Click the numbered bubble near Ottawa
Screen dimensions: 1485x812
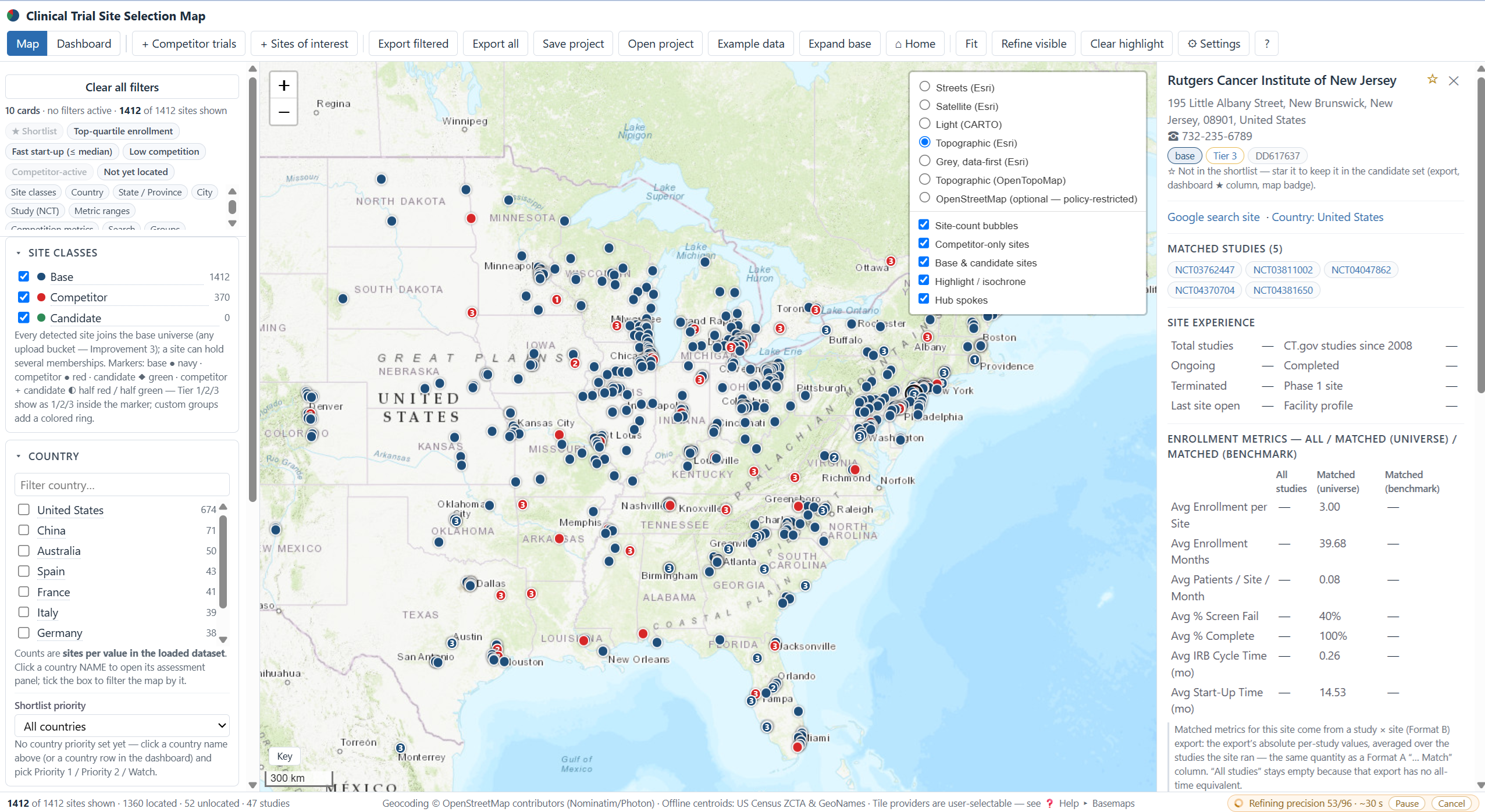[891, 261]
